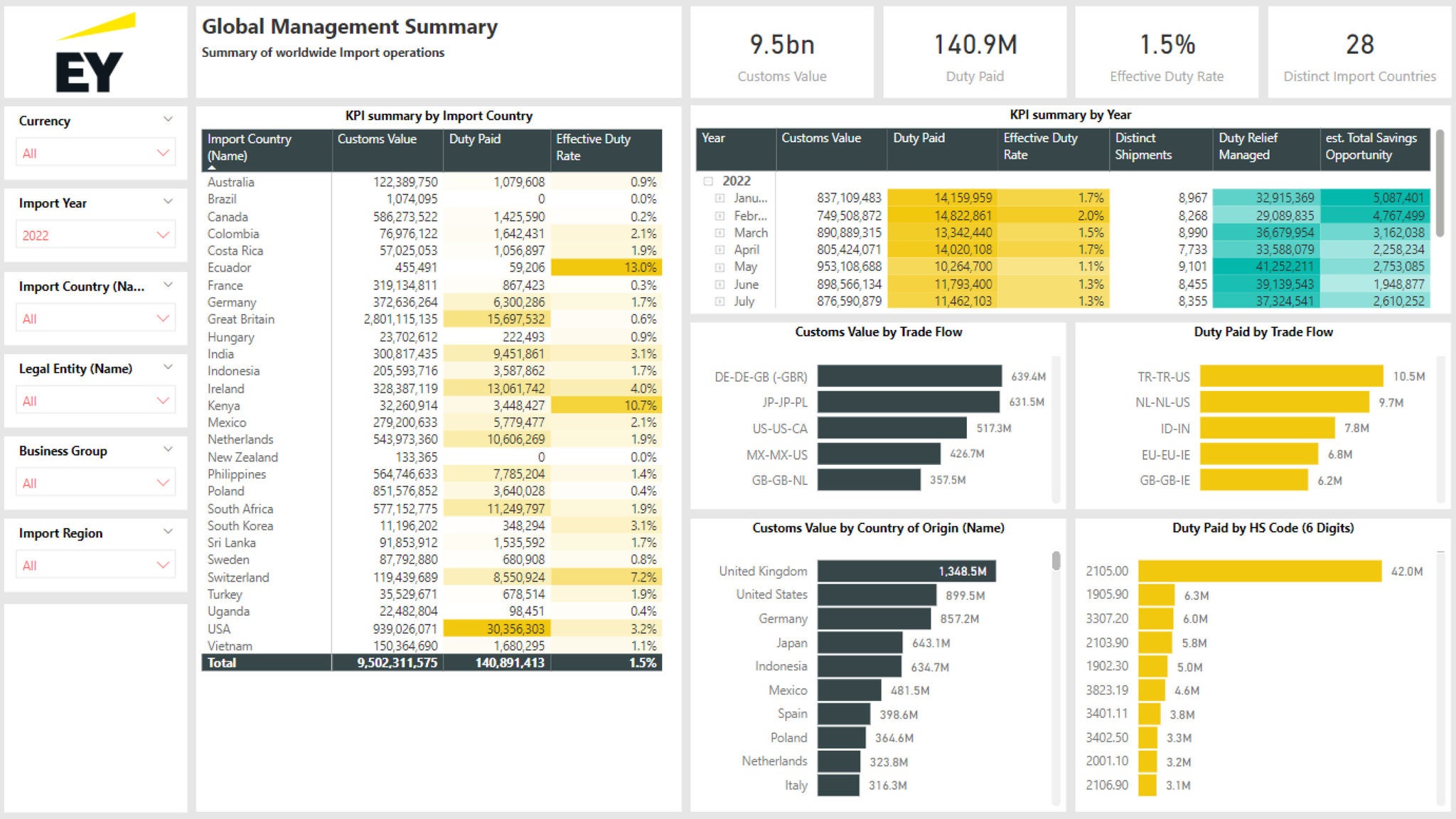This screenshot has height=819, width=1456.
Task: Click the header chevron beside Business Group
Action: [168, 449]
